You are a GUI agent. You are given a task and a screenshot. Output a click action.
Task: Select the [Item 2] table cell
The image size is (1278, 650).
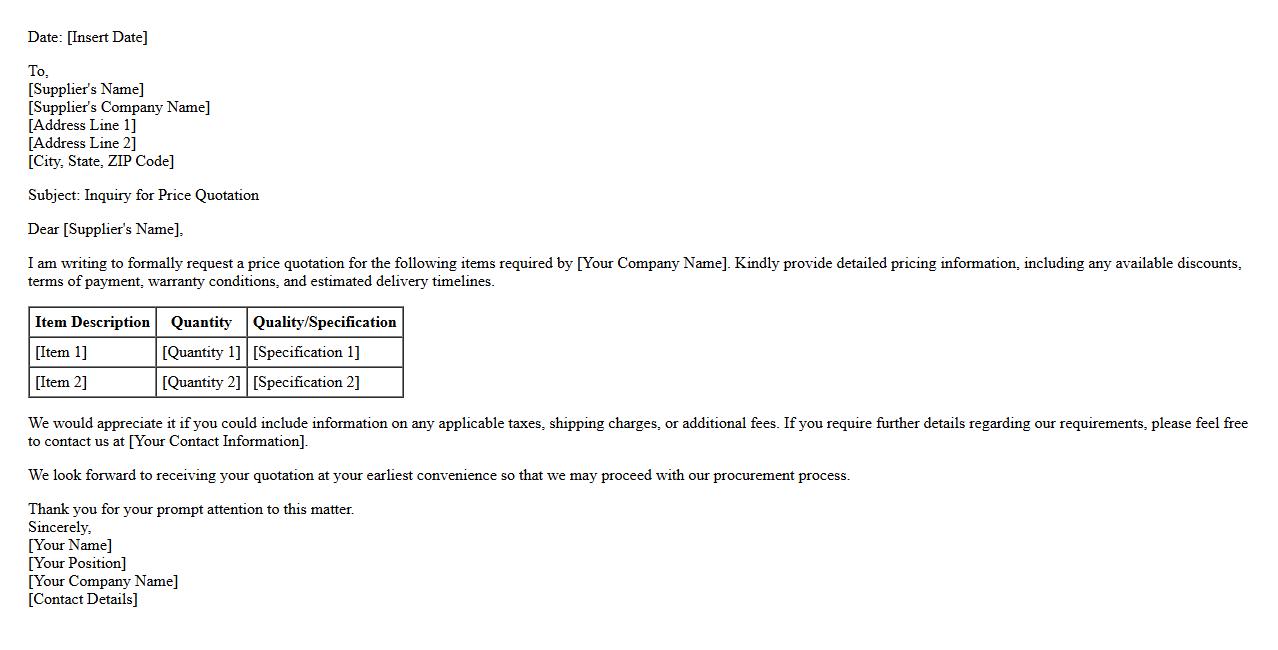(x=61, y=382)
